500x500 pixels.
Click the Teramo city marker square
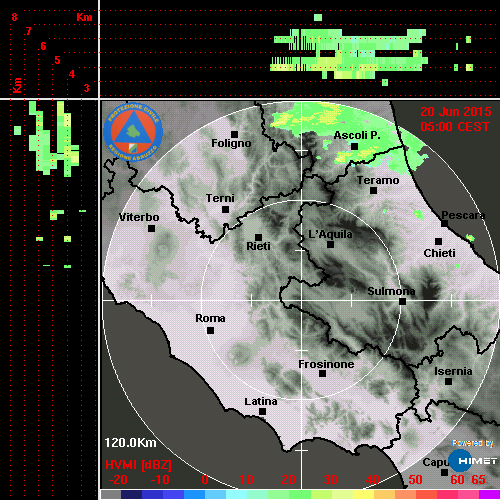(x=373, y=191)
